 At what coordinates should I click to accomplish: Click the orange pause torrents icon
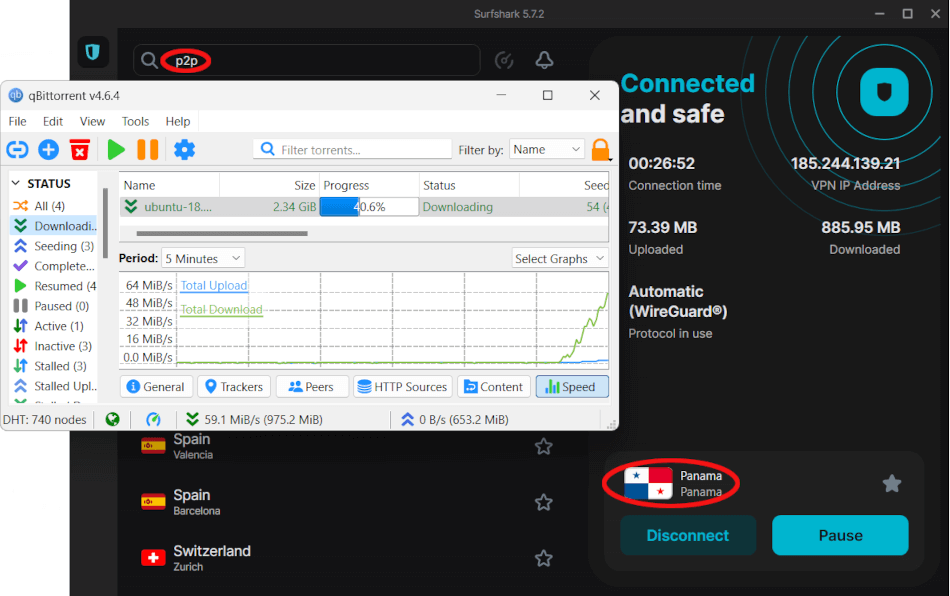(147, 149)
